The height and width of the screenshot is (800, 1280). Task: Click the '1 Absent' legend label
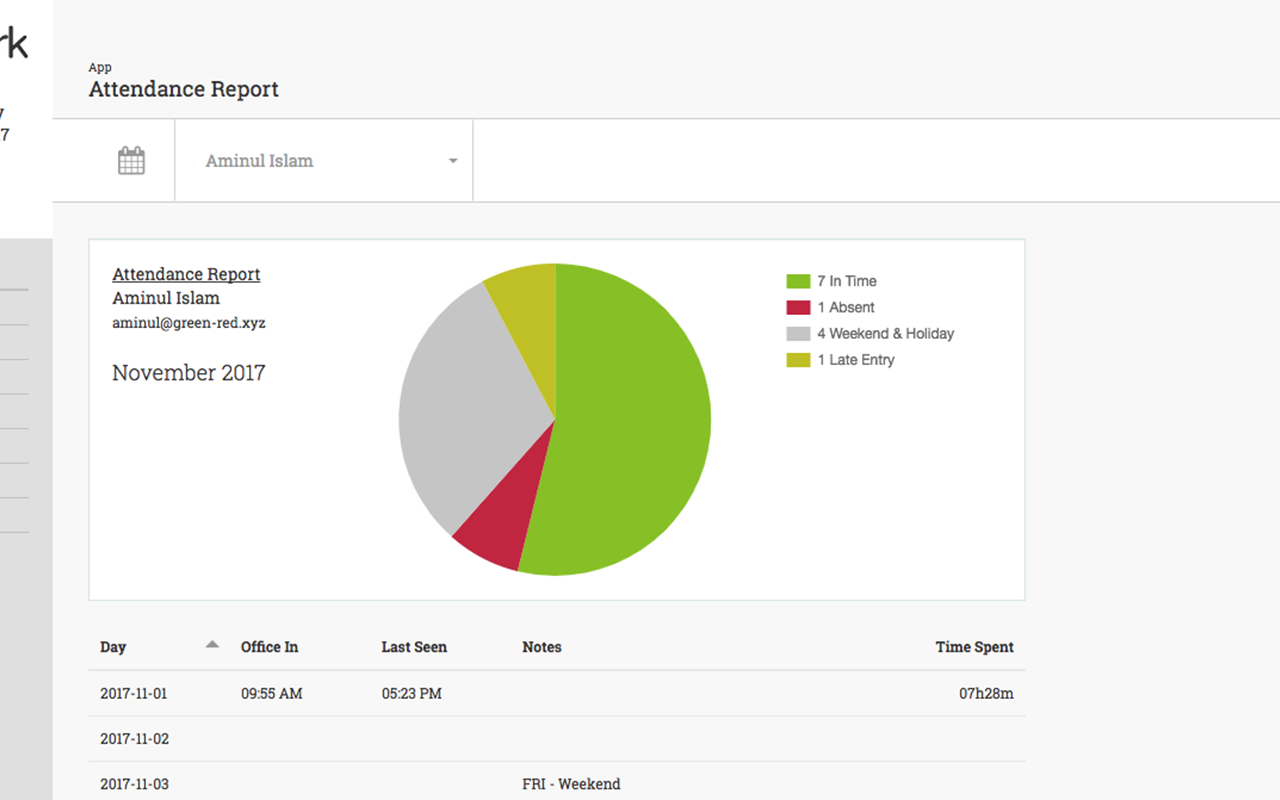click(x=846, y=307)
